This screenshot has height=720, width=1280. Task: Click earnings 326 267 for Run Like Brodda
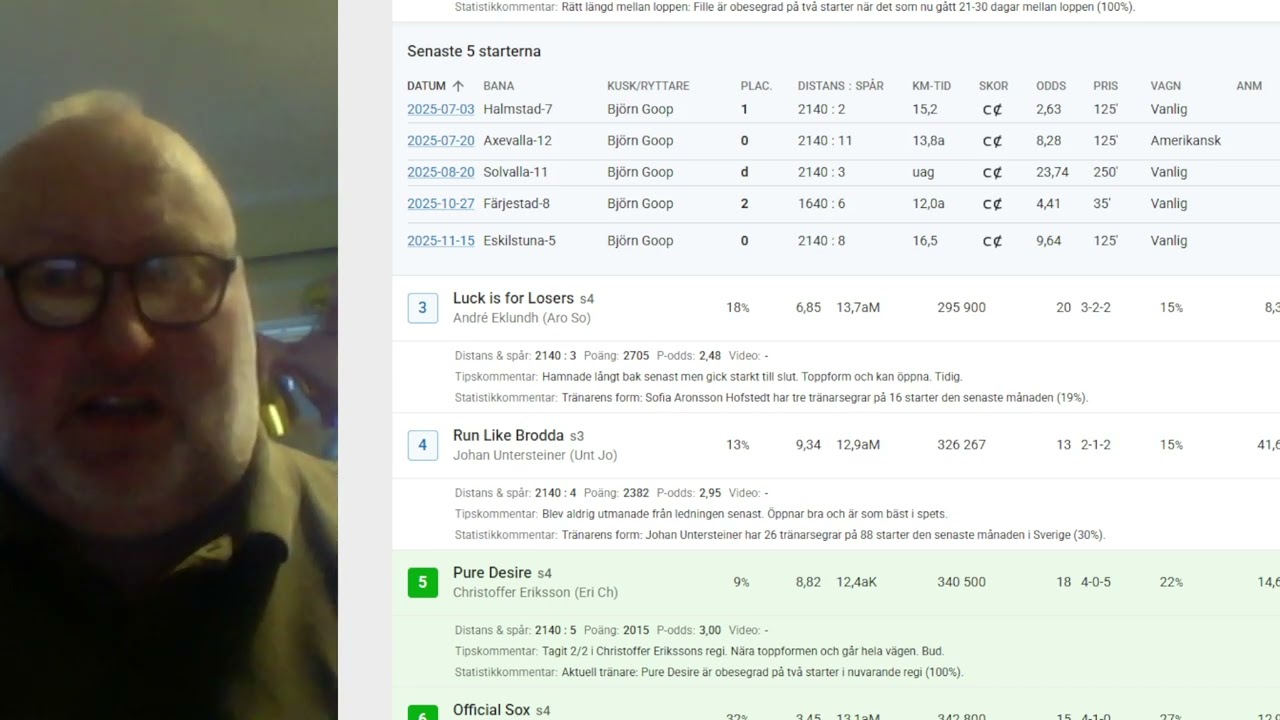(961, 445)
